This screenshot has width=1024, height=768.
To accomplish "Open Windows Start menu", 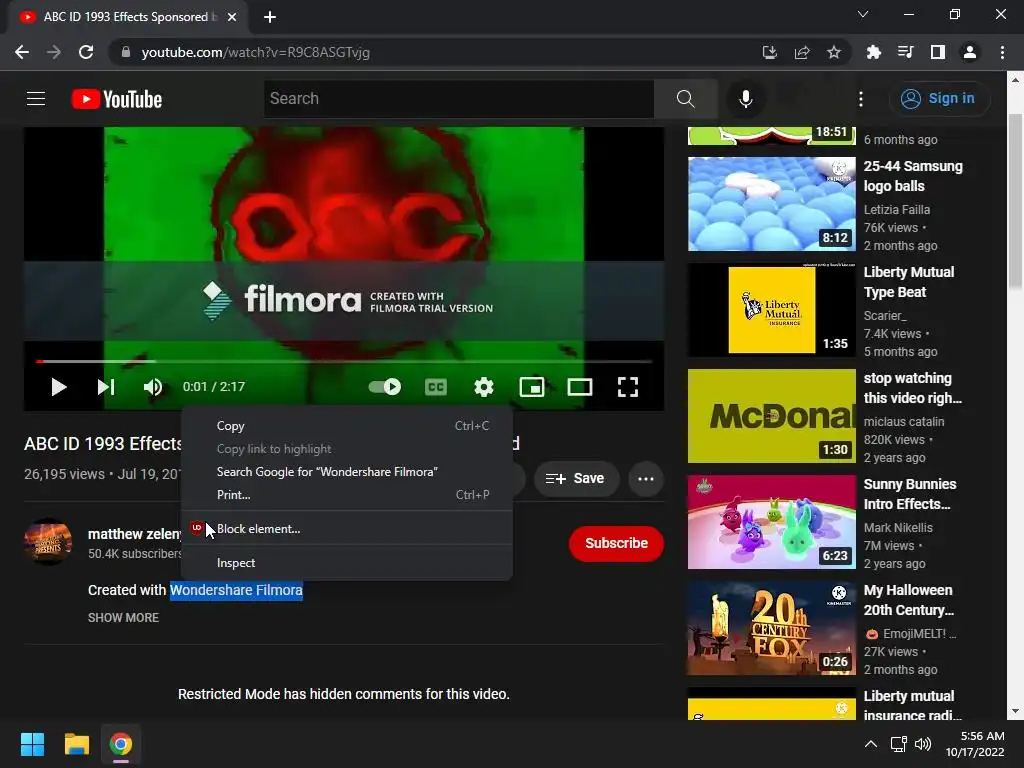I will pyautogui.click(x=32, y=744).
